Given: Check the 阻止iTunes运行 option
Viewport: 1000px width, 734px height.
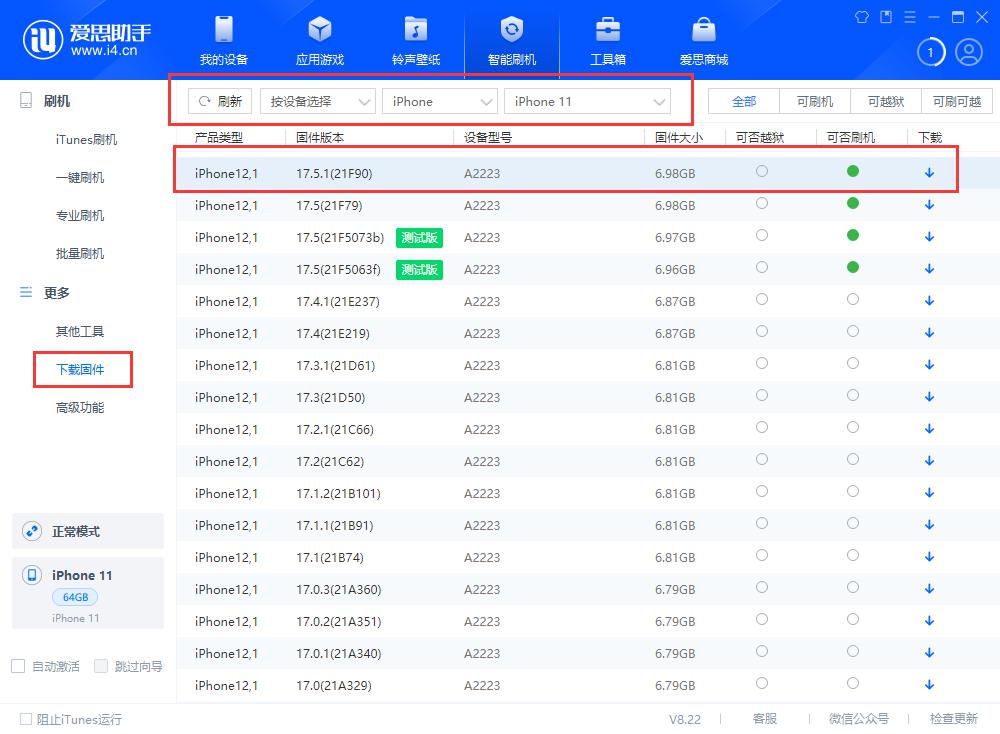Looking at the screenshot, I should tap(26, 719).
